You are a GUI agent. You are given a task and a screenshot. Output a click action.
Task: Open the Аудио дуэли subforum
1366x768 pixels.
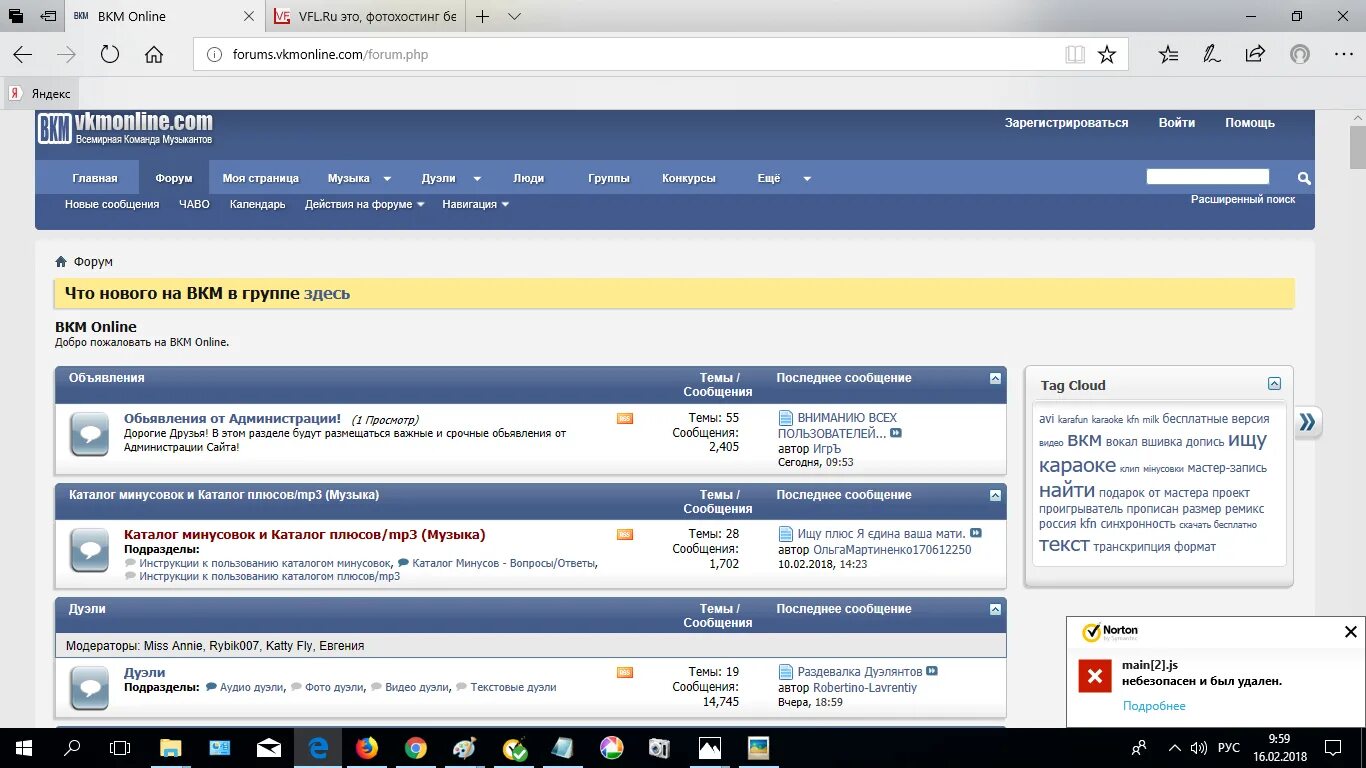pyautogui.click(x=250, y=687)
